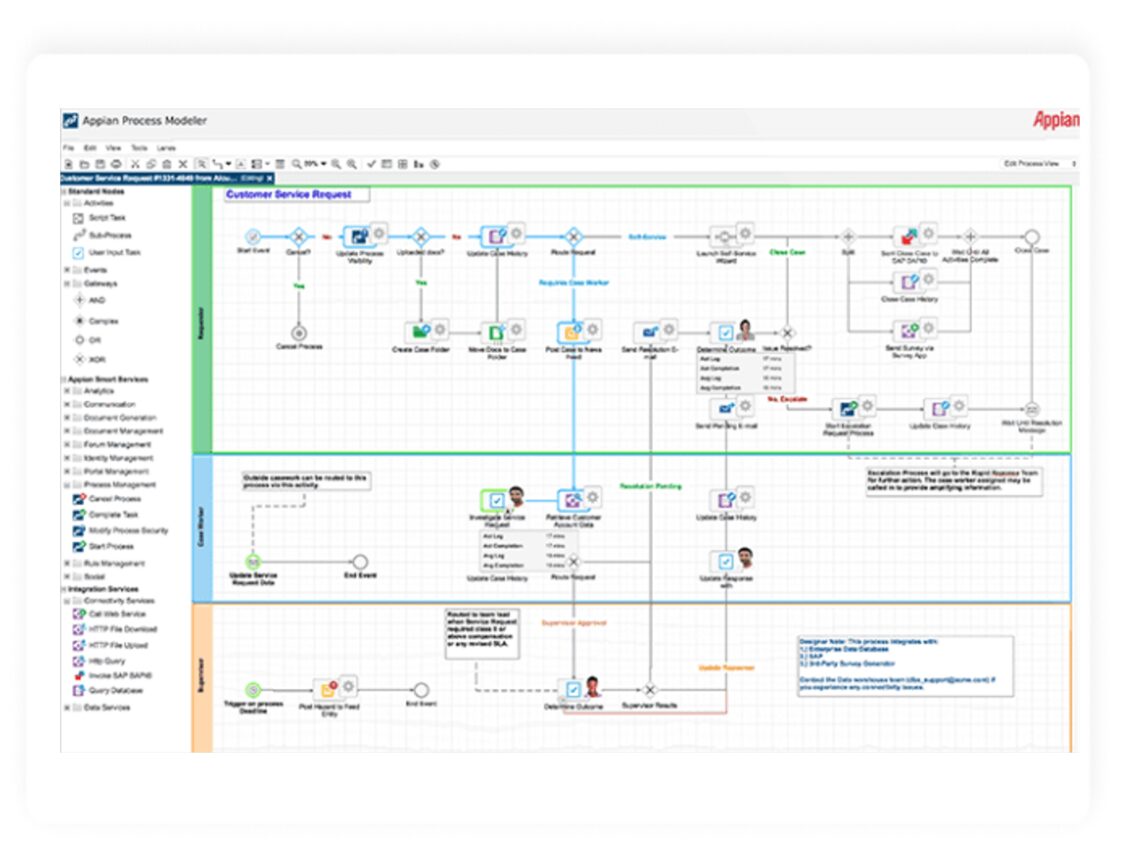Screen dimensions: 1140x861
Task: Open the Tools menu
Action: tap(138, 147)
